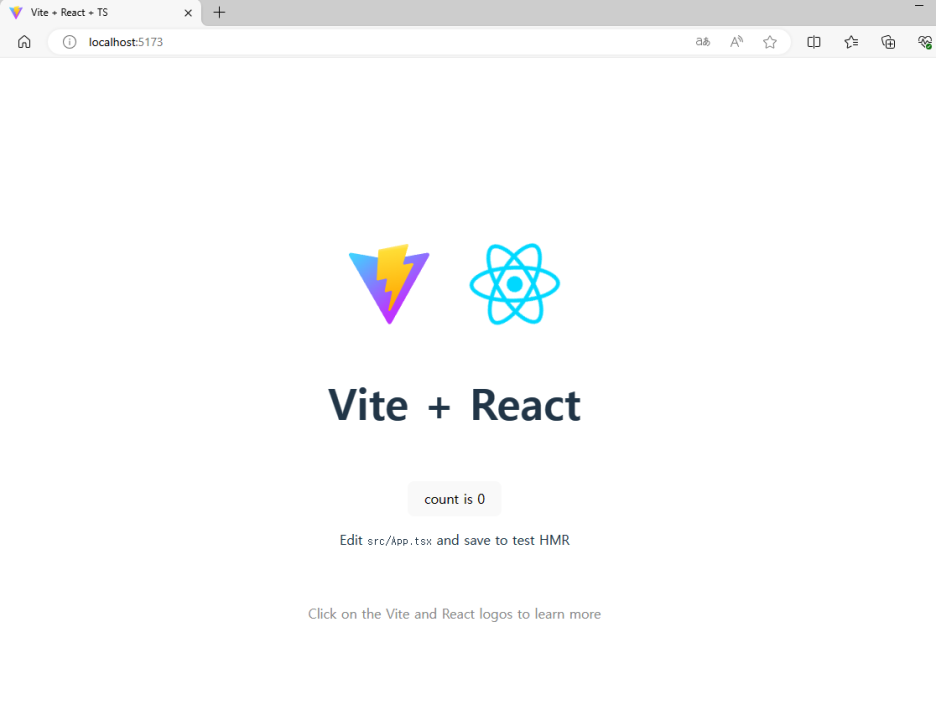Activate Read aloud icon

[x=737, y=42]
